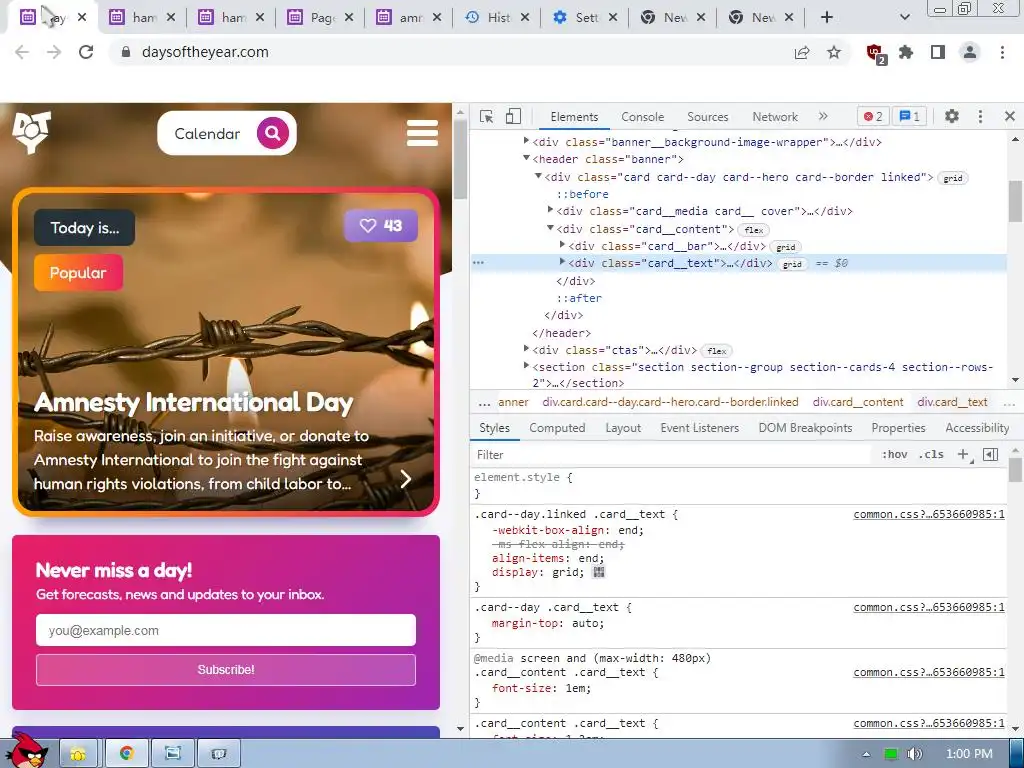Toggle the computed styles sidebar icon

click(991, 455)
